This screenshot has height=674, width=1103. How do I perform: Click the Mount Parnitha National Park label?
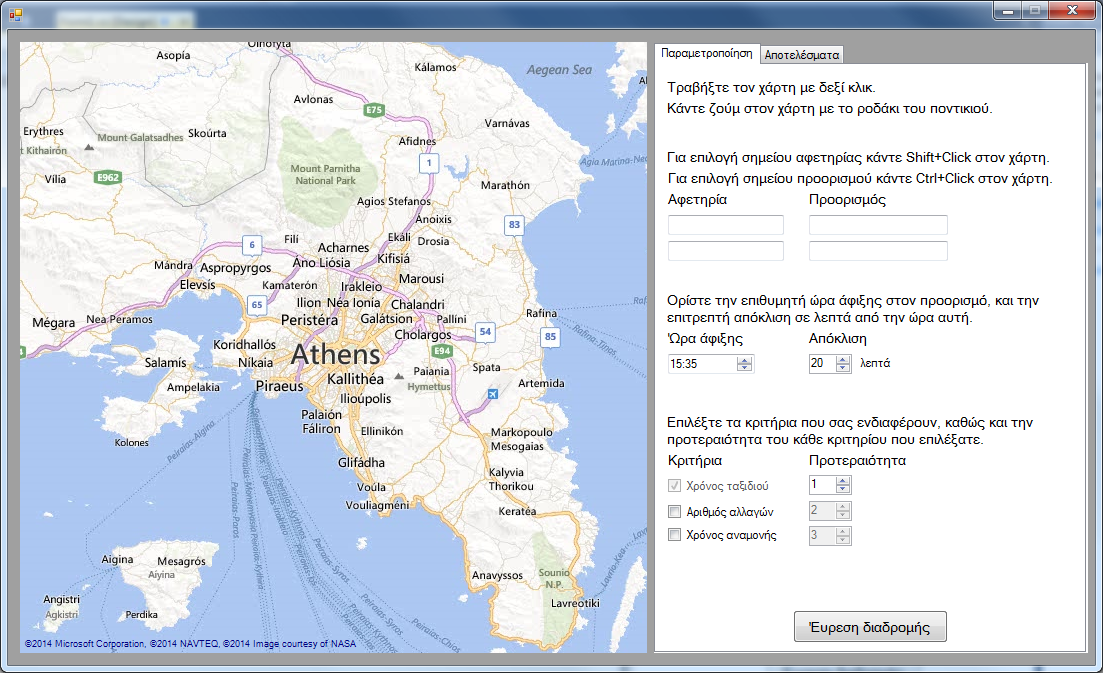[x=325, y=174]
